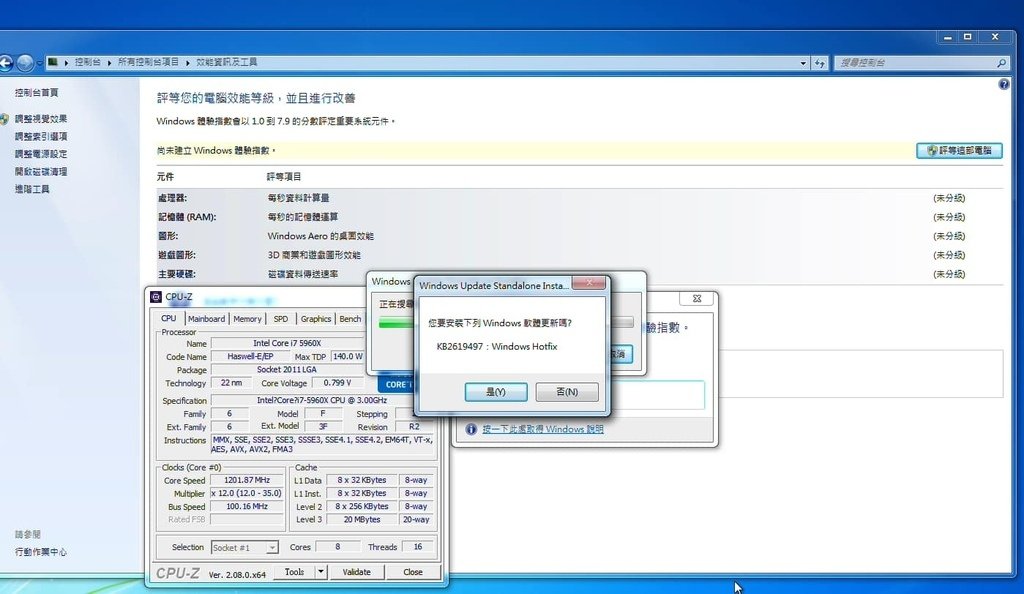Click the 140.0 W Max TDP value
Screen dimensions: 1024x594
click(x=347, y=356)
